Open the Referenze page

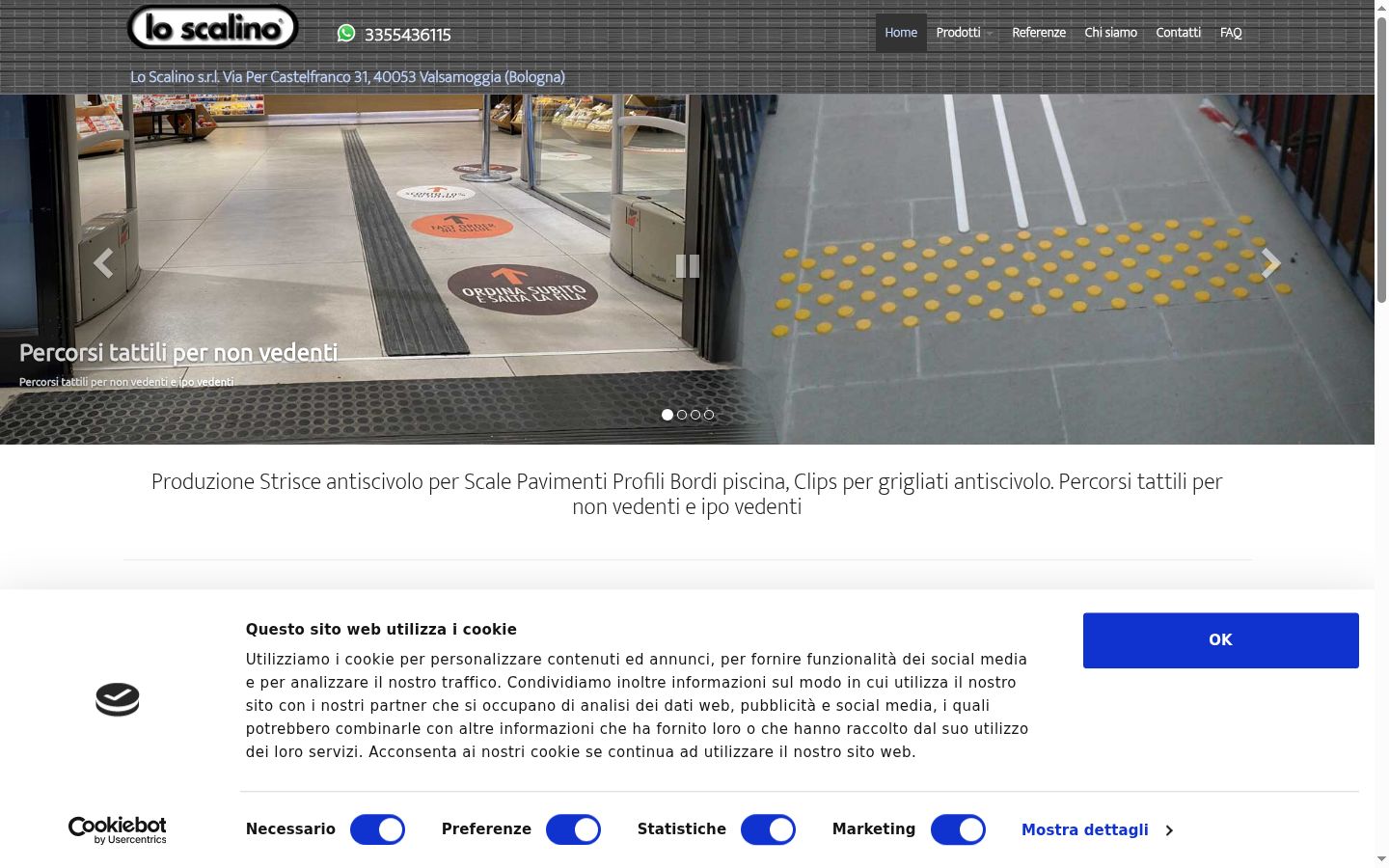pyautogui.click(x=1039, y=33)
